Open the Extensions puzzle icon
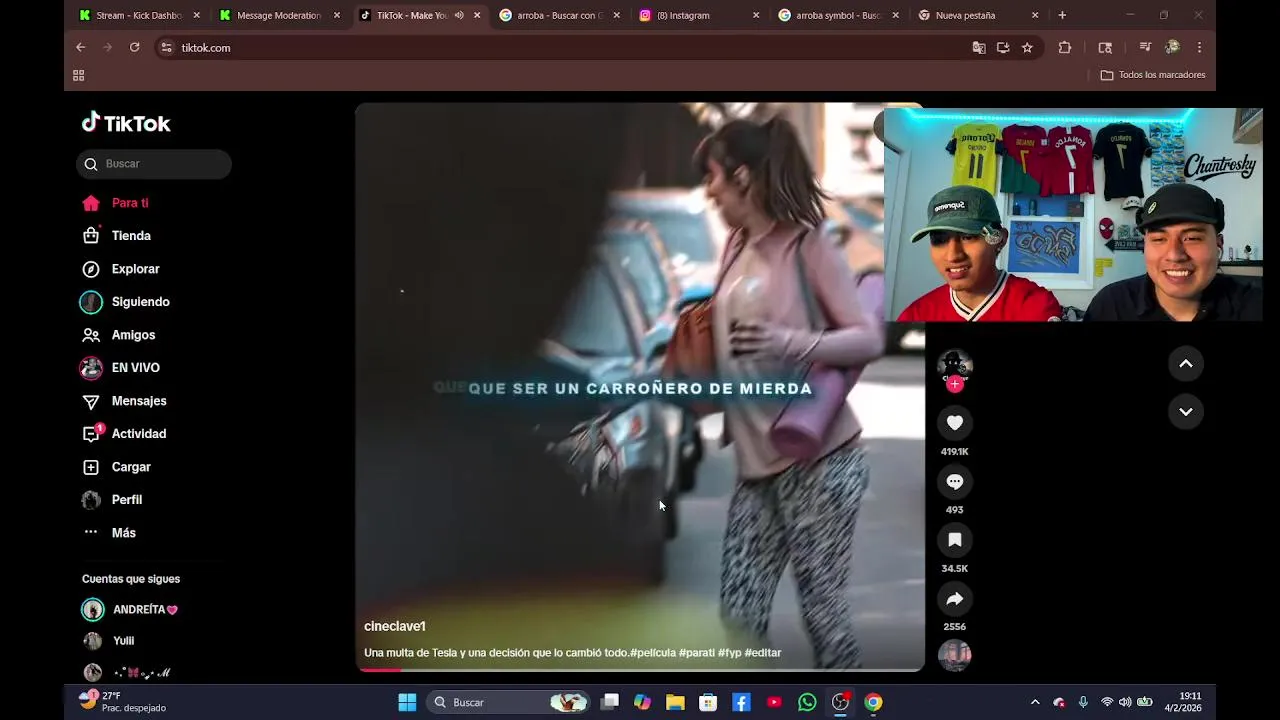 tap(1064, 47)
